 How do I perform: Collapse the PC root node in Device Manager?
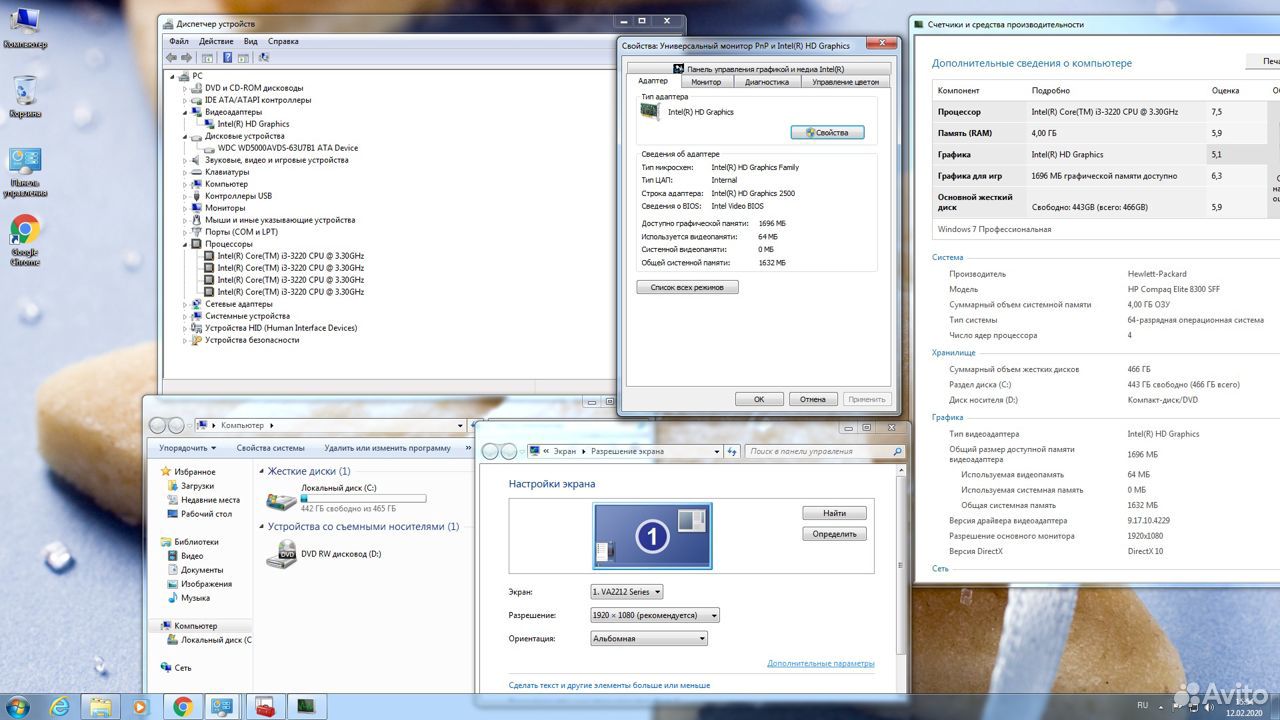pos(173,76)
